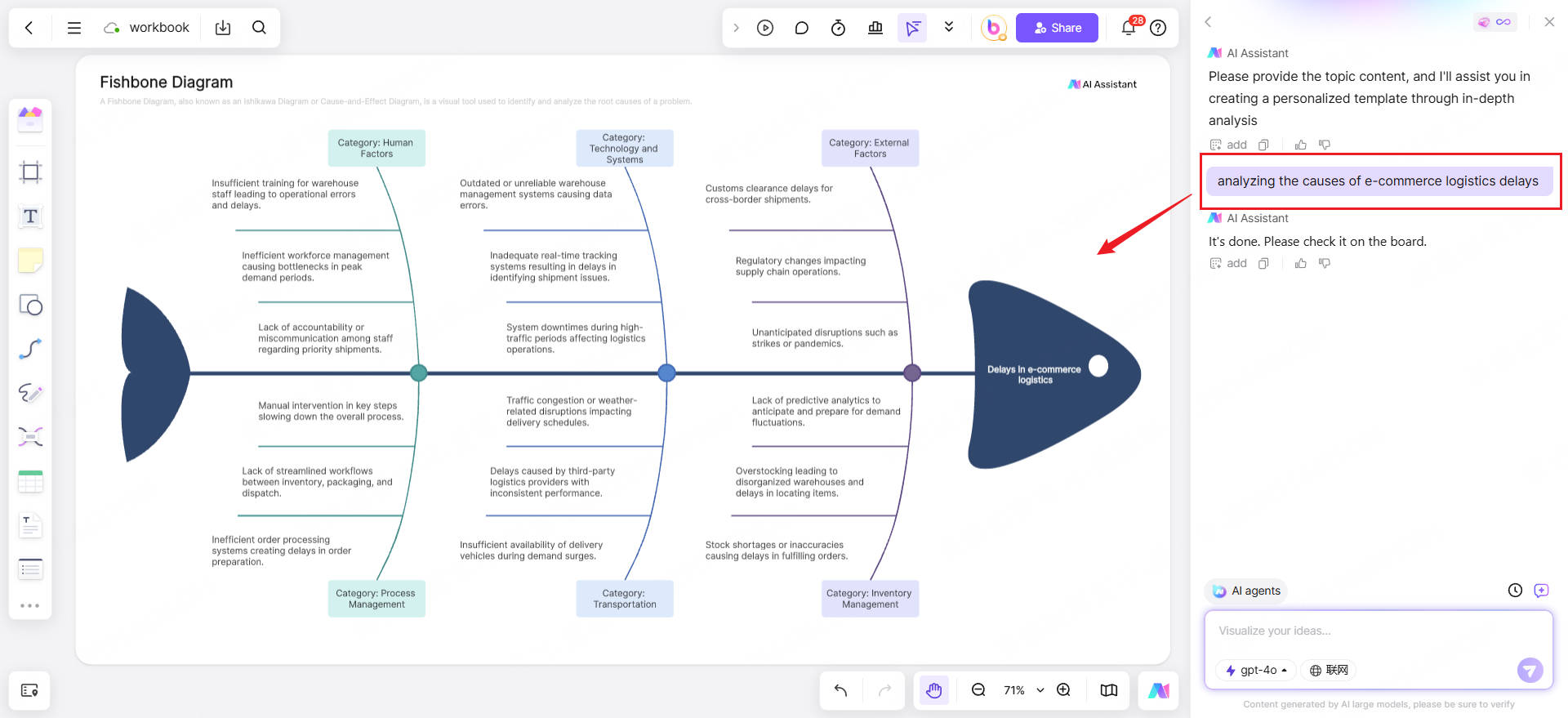Screen dimensions: 1568x718
Task: Add the 'It's done' reply to board
Action: [x=1228, y=263]
